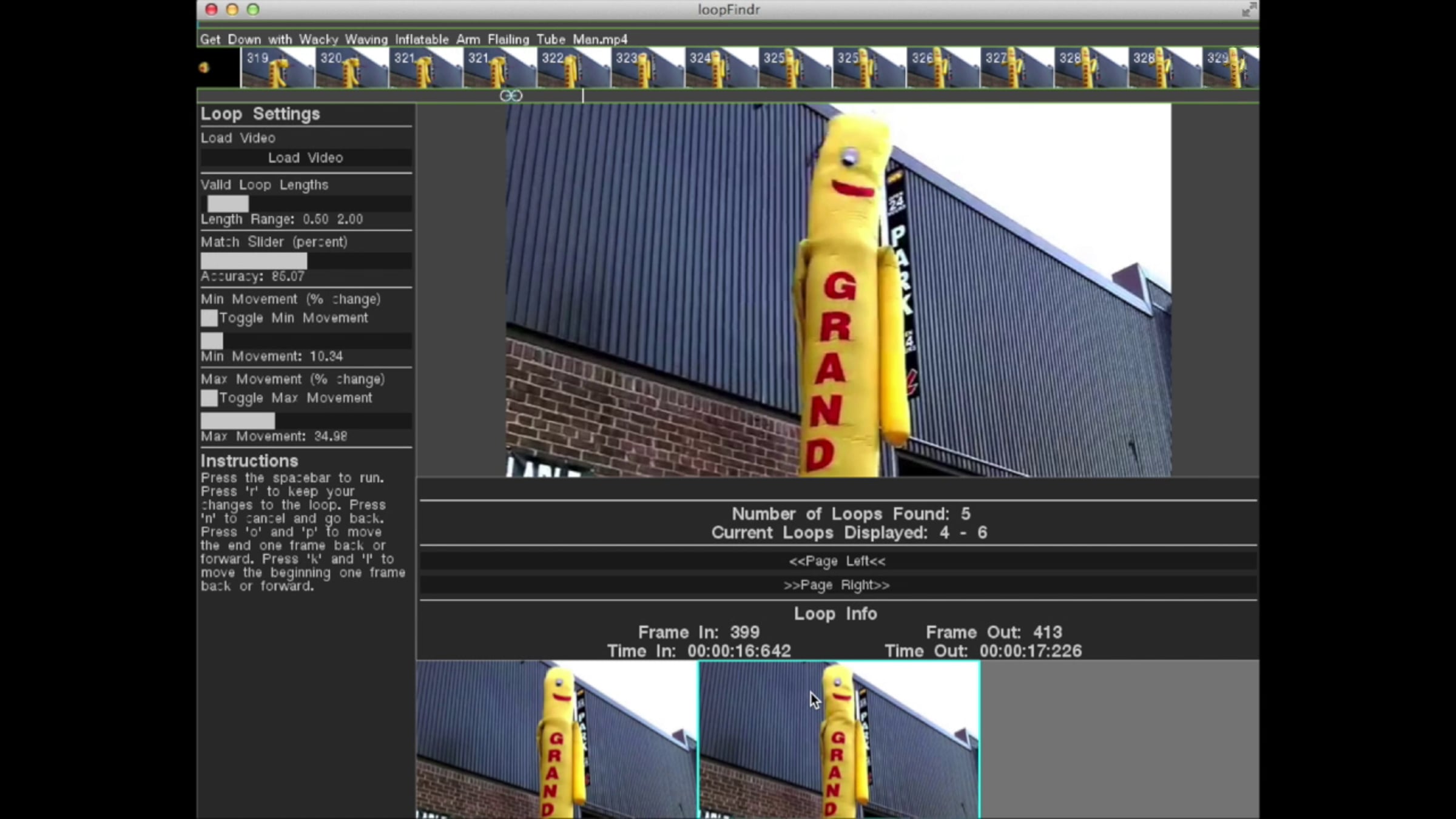Click the 'Length Range: 0.50 2.00' value
Screen dimensions: 1456x819
[282, 220]
